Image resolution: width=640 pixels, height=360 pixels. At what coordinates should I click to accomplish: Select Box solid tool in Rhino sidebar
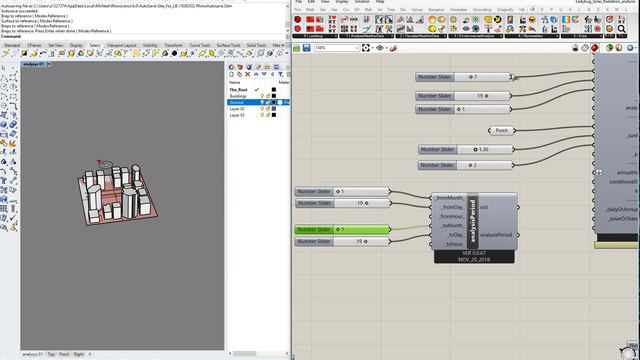pos(4,124)
